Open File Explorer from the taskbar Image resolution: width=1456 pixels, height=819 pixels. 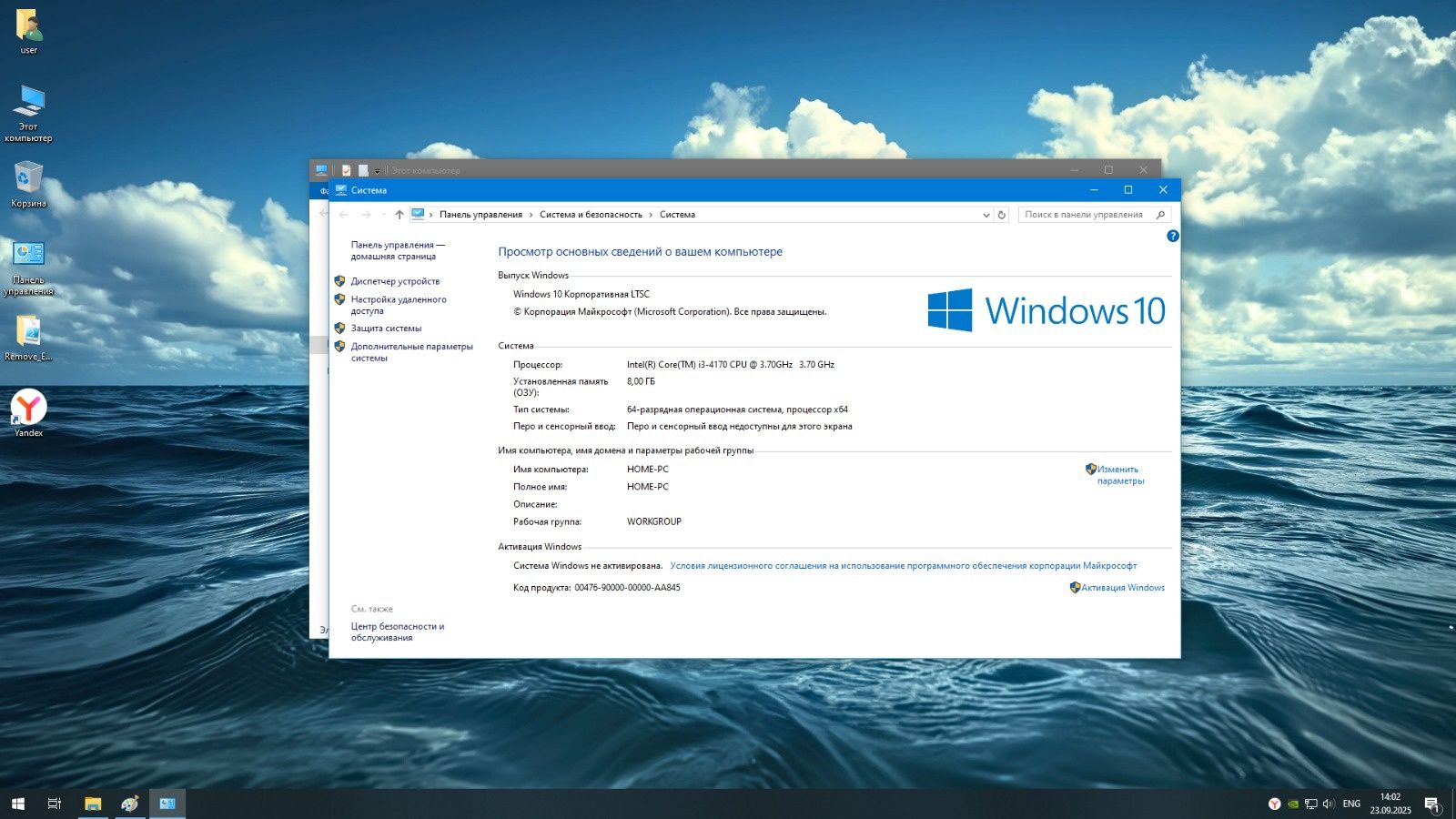click(x=93, y=804)
